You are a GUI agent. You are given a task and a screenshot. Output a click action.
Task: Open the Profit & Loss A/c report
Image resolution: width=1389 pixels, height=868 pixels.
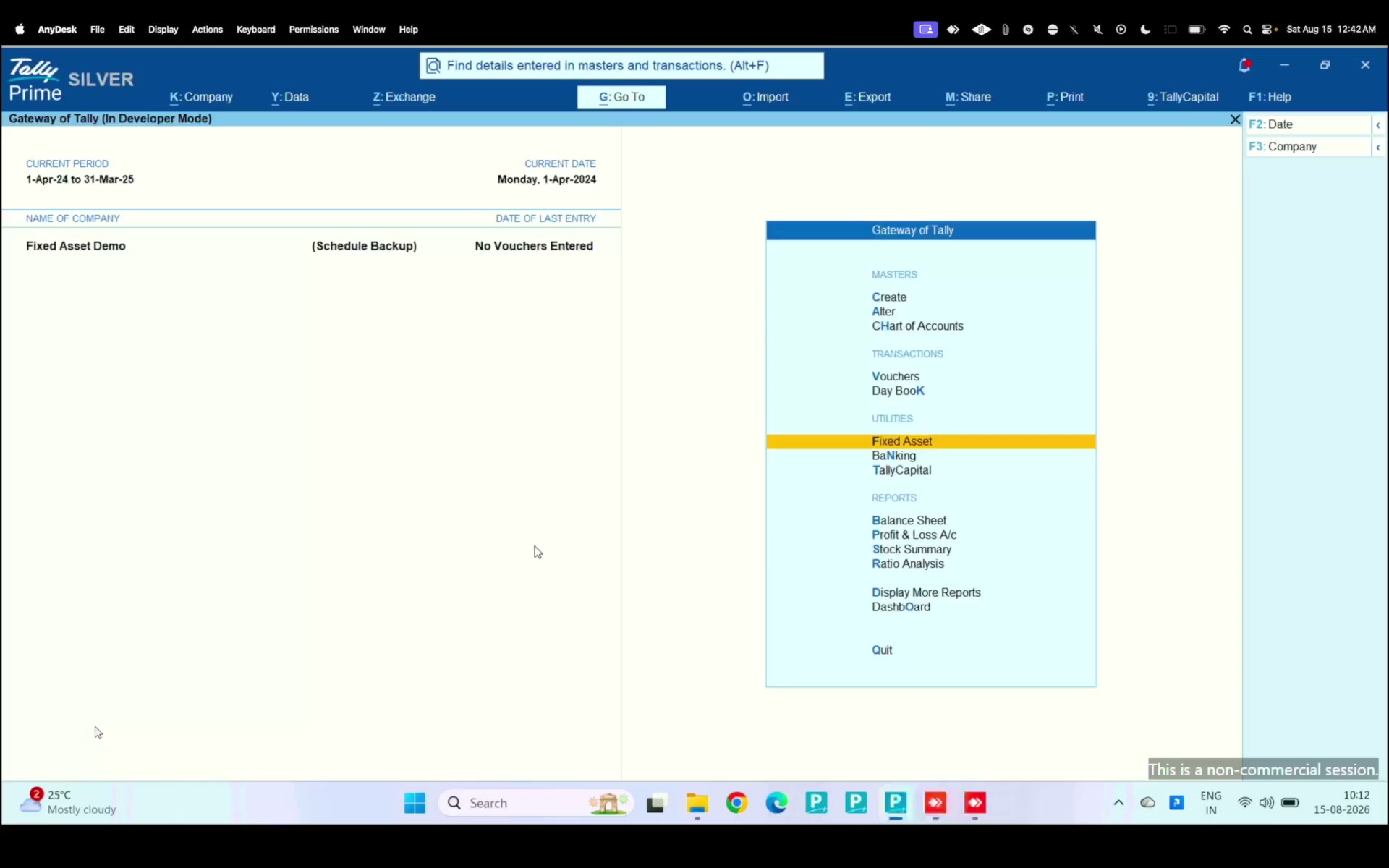pyautogui.click(x=914, y=535)
